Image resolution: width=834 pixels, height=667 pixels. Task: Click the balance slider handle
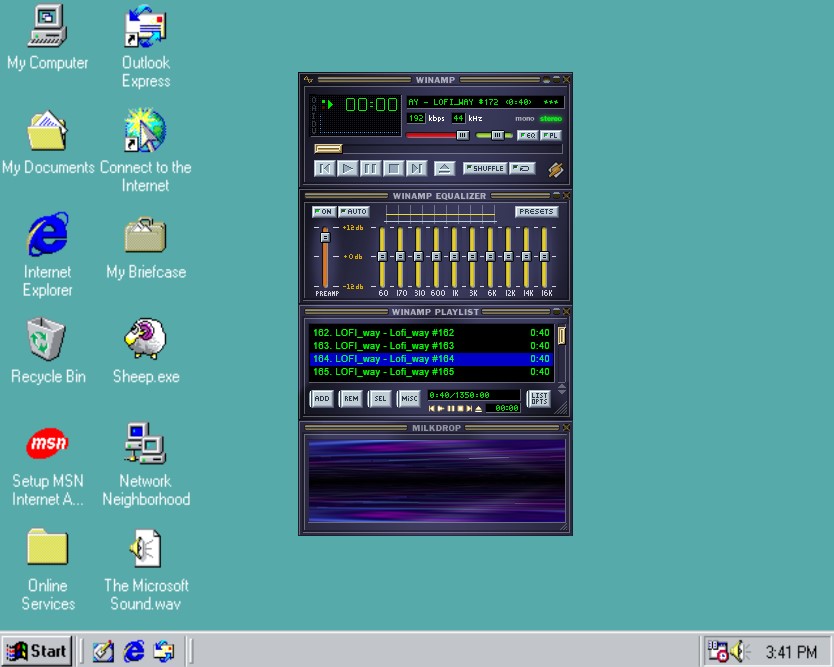[497, 135]
